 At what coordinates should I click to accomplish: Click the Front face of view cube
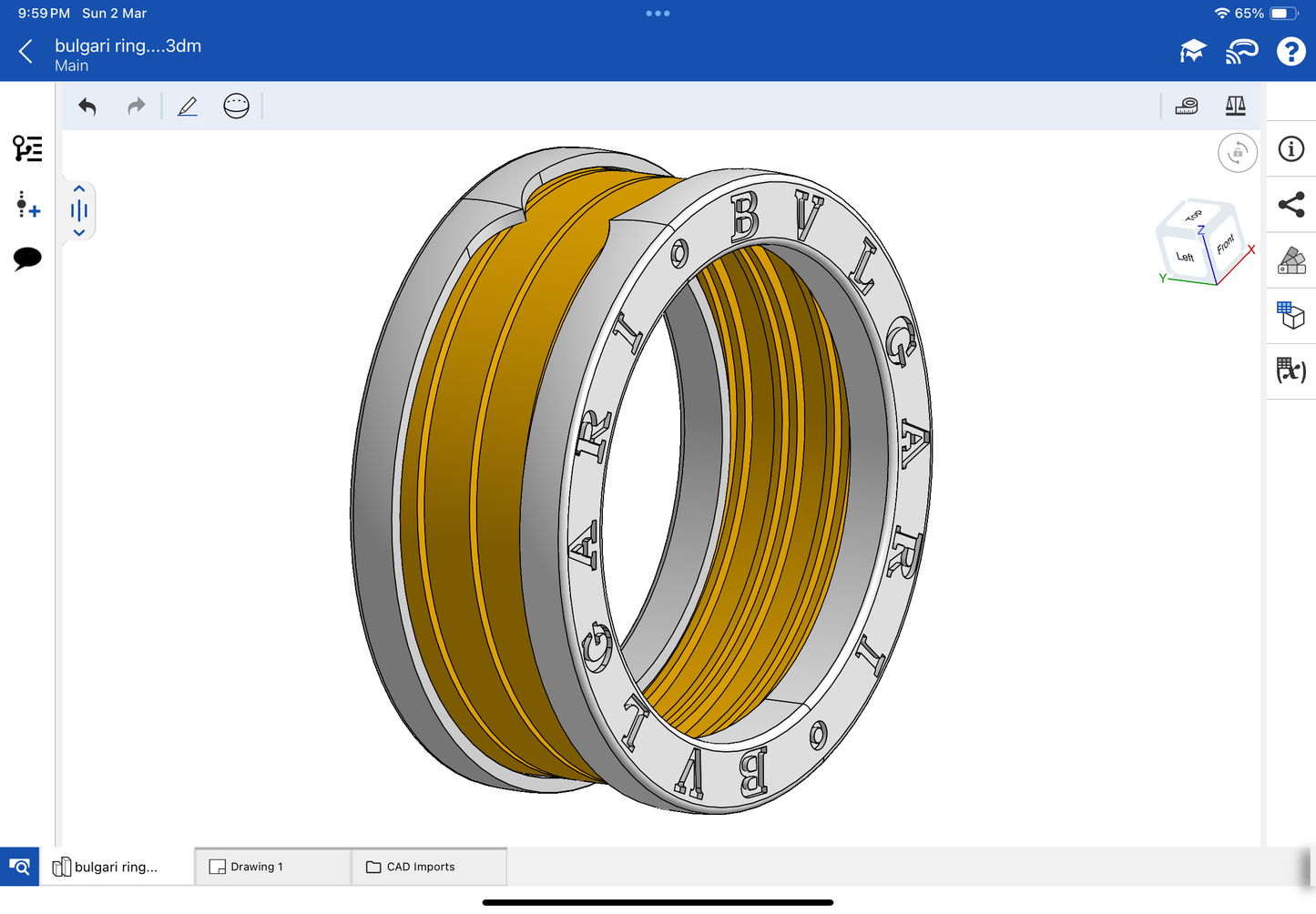1226,244
